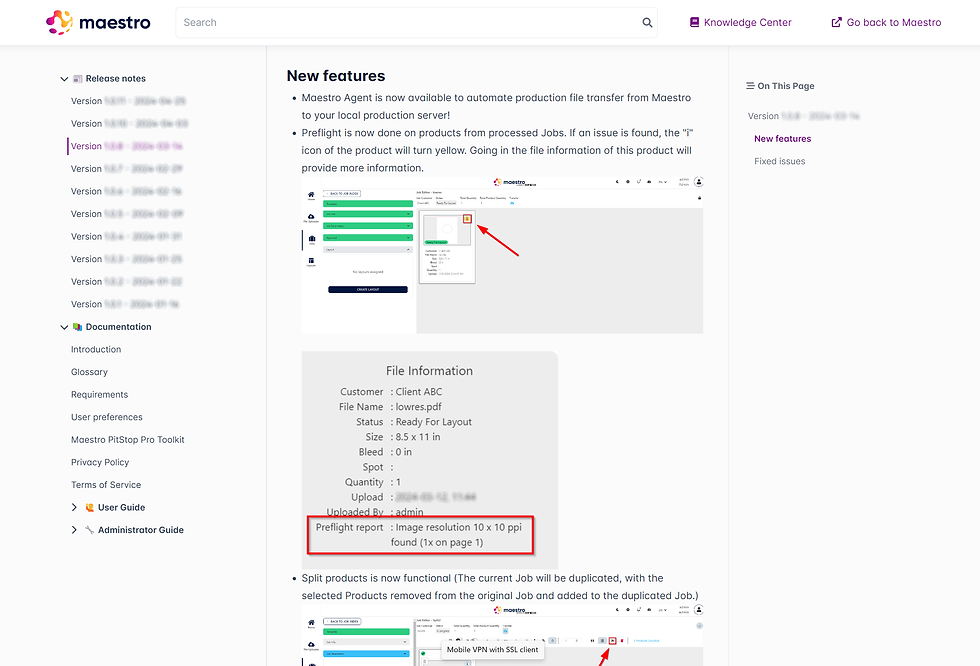
Task: Jump to New features in On This Page
Action: pos(782,139)
